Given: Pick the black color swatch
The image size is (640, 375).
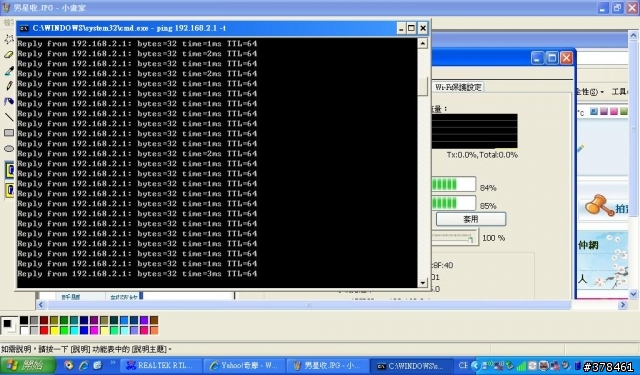Looking at the screenshot, I should (24, 320).
